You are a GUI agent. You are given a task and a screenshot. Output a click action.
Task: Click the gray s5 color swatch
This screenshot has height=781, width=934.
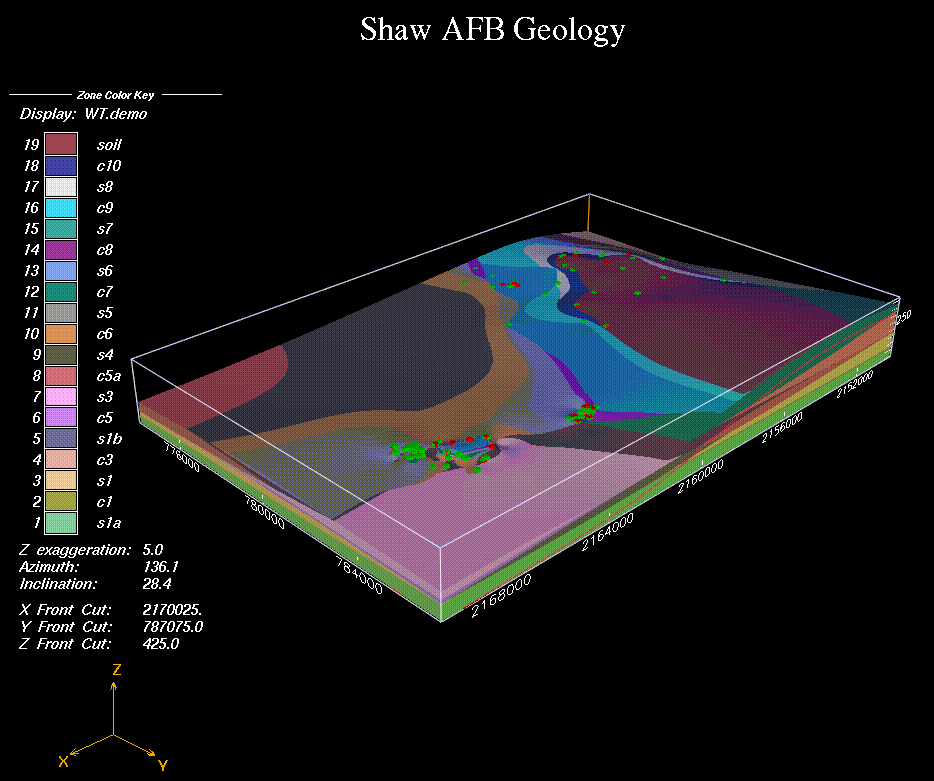pos(61,313)
